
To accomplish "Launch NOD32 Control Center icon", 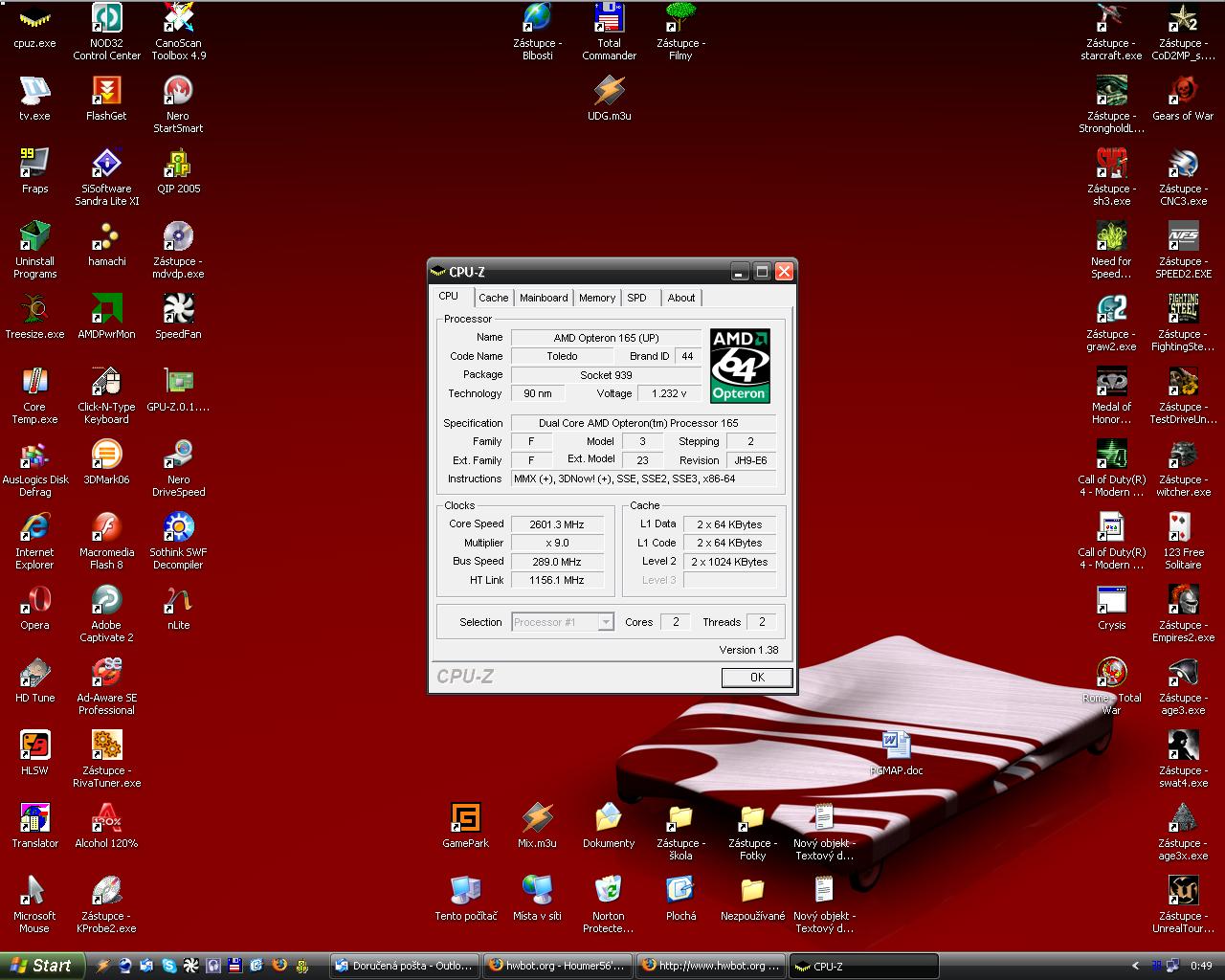I will (106, 31).
